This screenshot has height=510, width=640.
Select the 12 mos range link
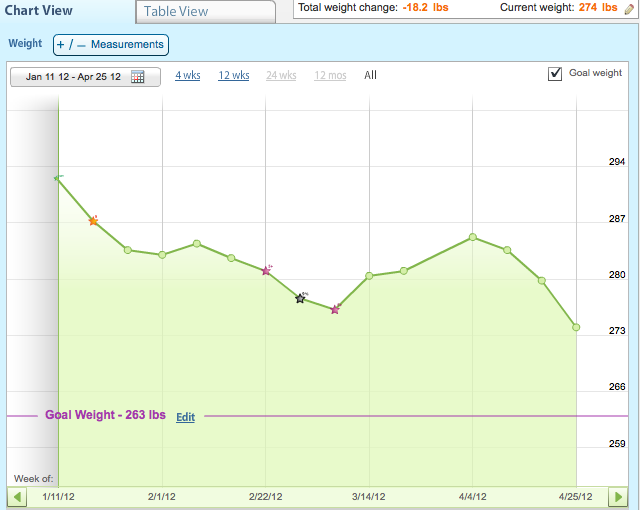(x=330, y=75)
